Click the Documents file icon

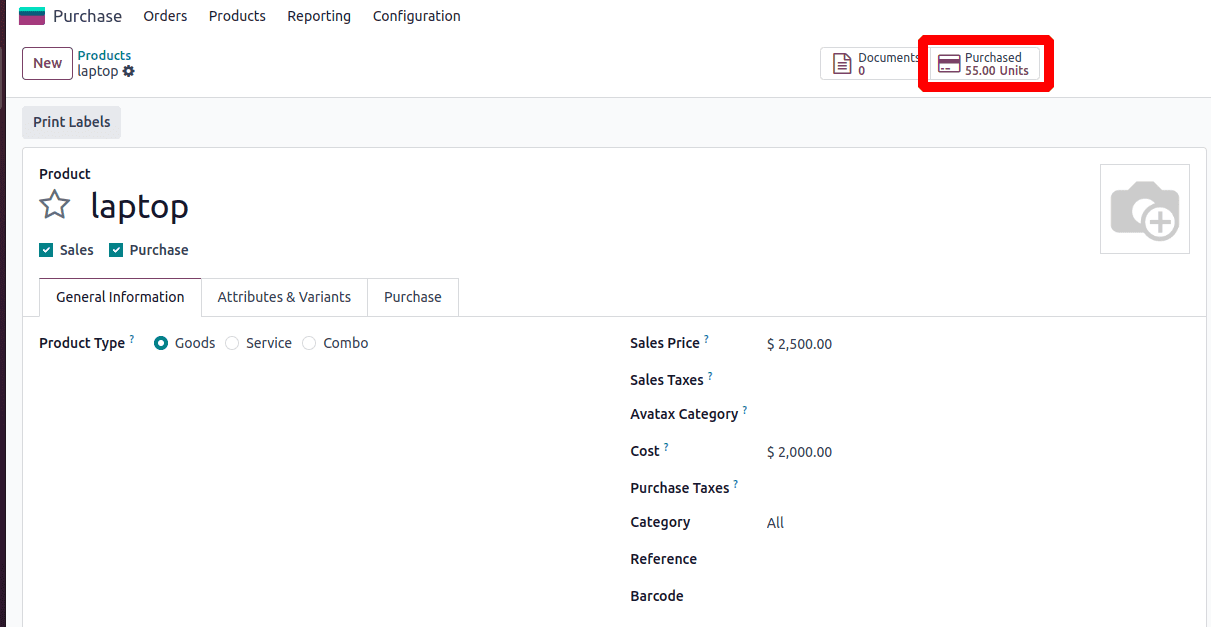[842, 64]
